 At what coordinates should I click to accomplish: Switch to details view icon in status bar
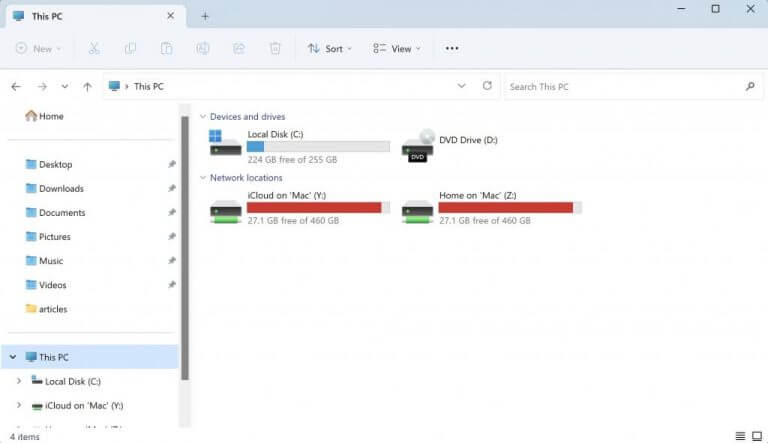tap(740, 436)
